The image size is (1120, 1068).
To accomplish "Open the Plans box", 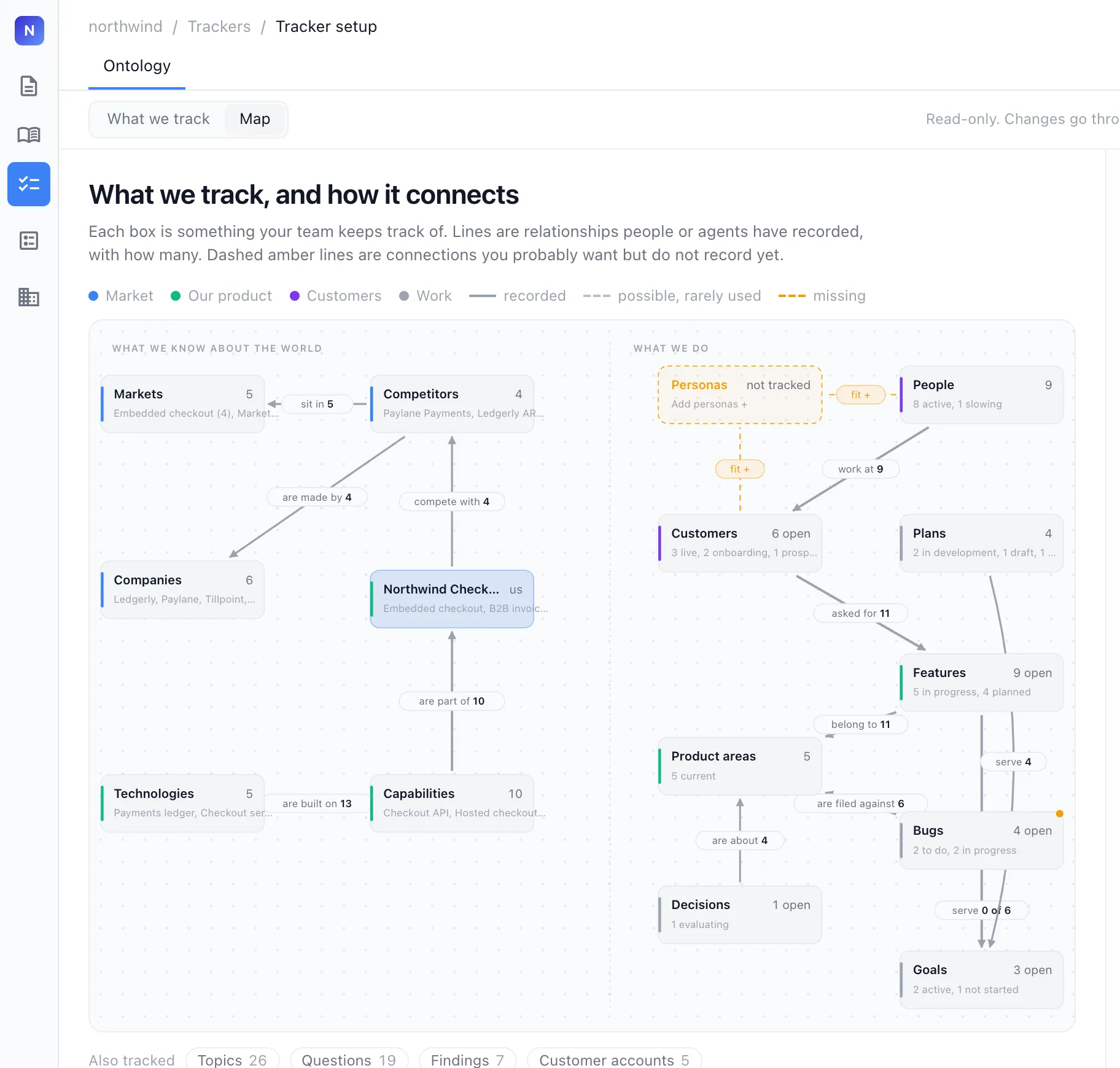I will point(981,543).
